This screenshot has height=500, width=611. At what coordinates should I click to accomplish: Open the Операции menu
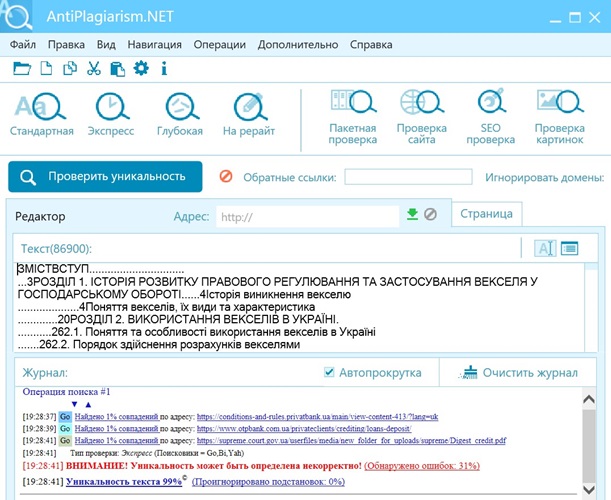[220, 44]
